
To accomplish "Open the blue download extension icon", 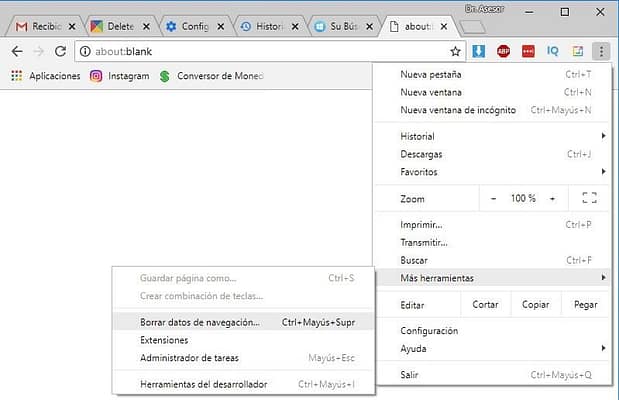I will click(478, 51).
